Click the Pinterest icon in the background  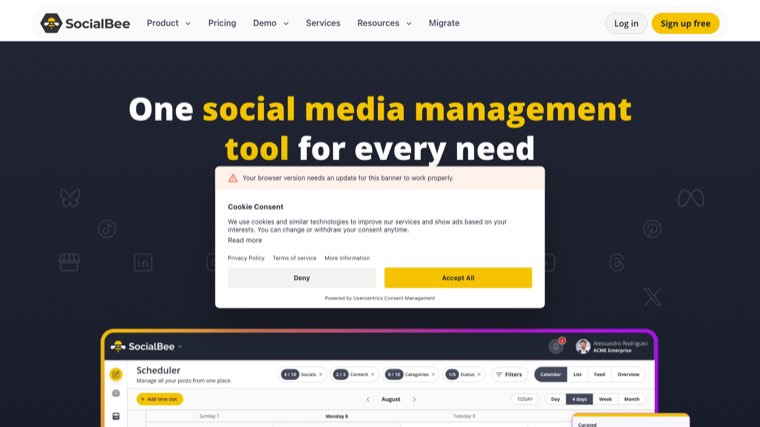pos(652,229)
